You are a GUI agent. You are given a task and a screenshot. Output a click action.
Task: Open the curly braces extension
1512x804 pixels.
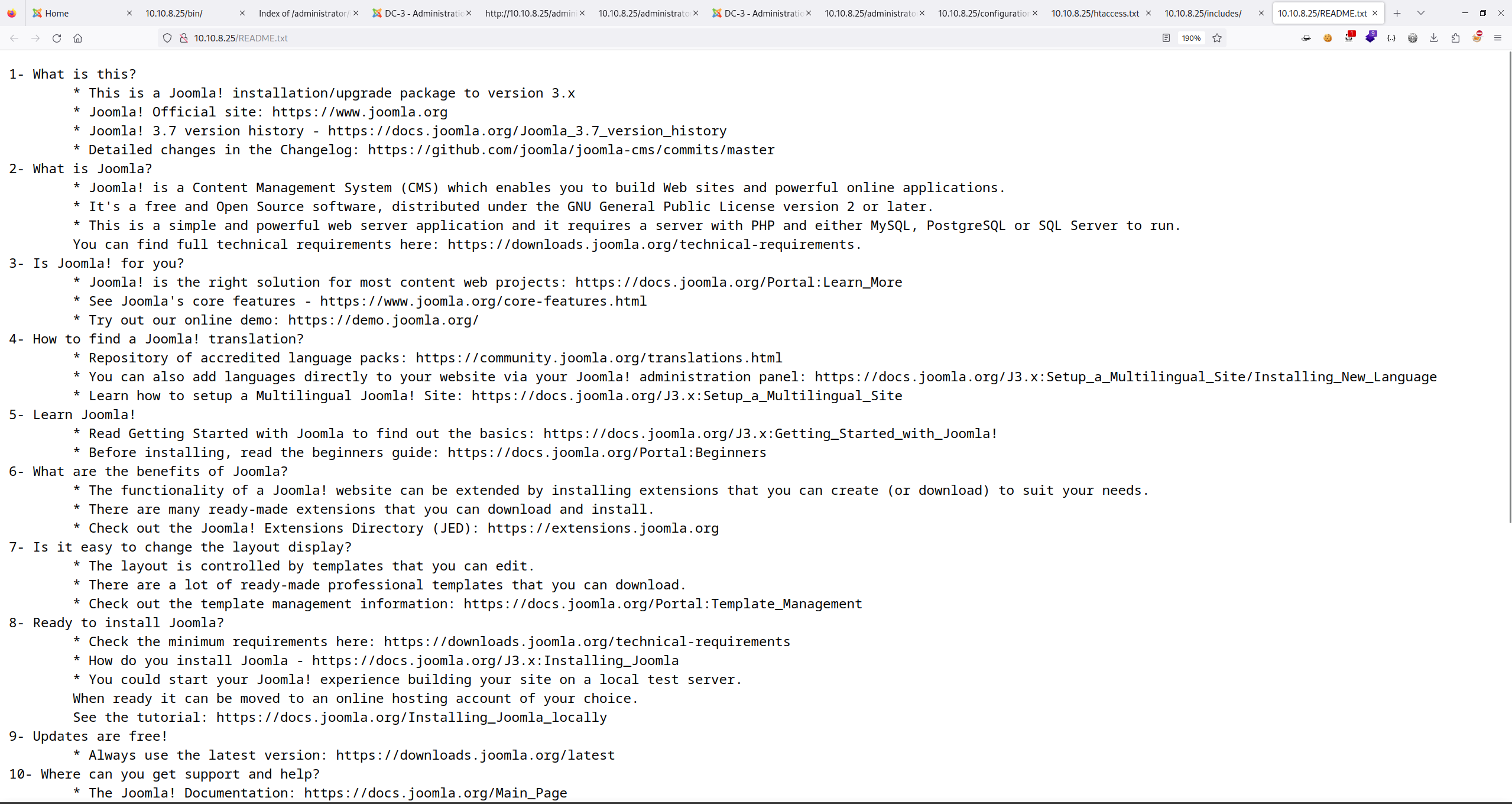[x=1391, y=38]
